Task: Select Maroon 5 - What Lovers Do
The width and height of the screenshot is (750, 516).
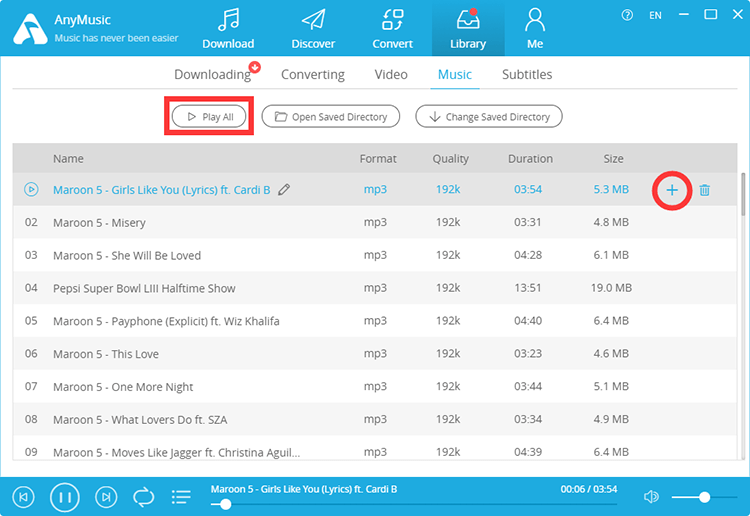Action: (x=375, y=419)
